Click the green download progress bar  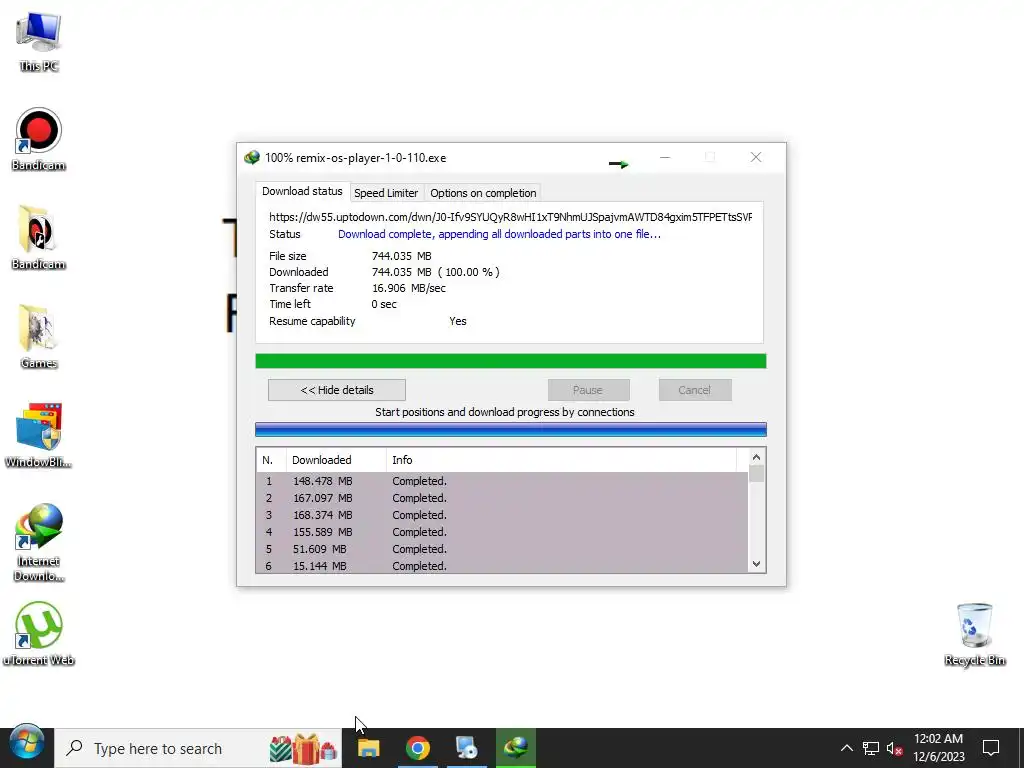[x=510, y=361]
